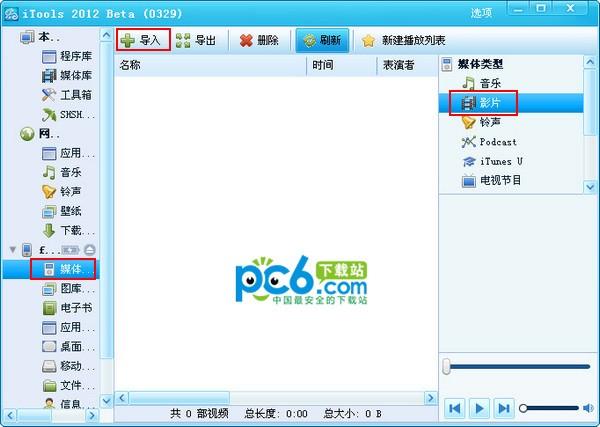Select the 网.. globe node
Viewport: 600px width, 427px height.
[40, 134]
